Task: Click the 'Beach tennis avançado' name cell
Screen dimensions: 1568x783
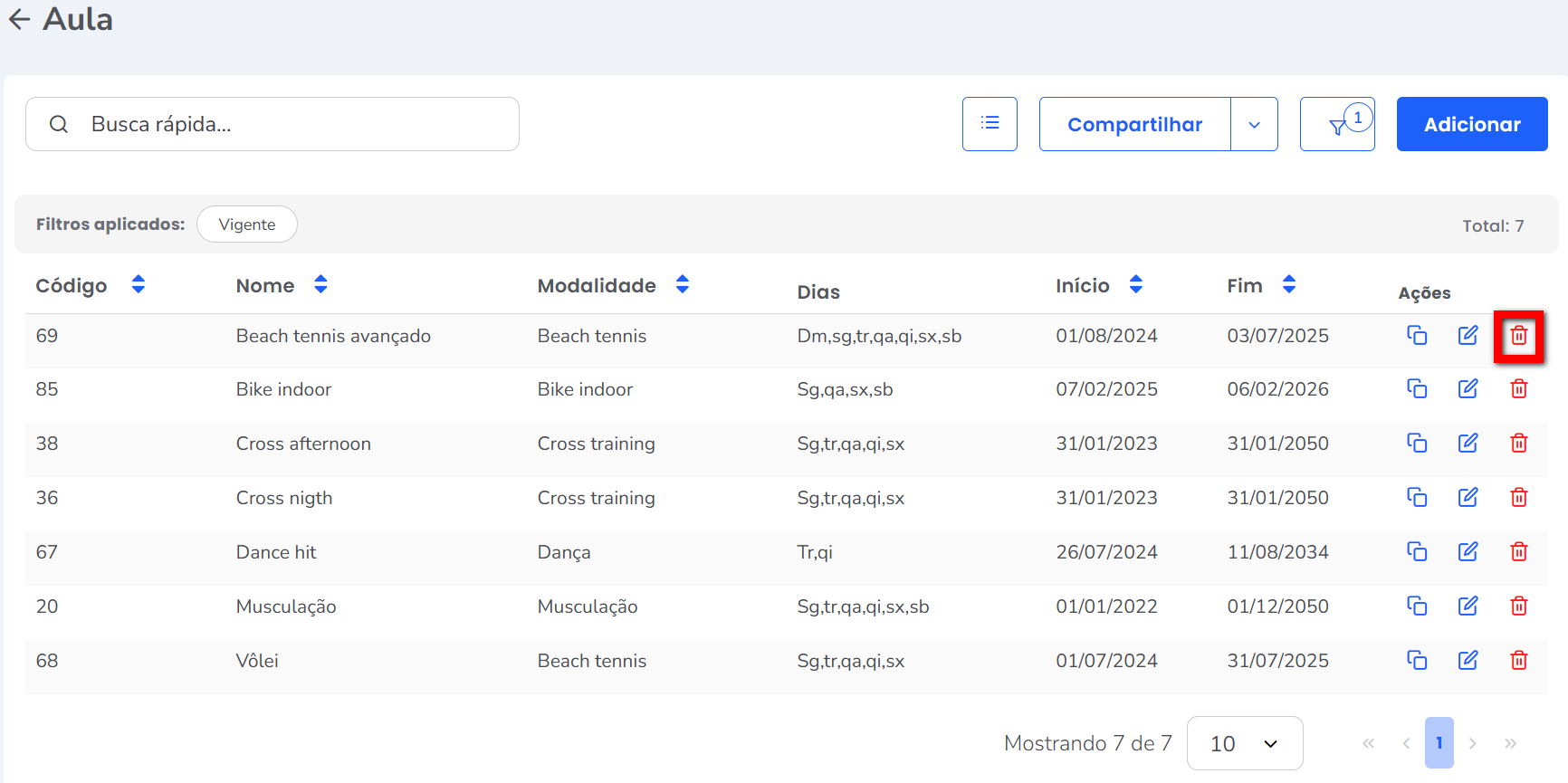Action: [333, 336]
